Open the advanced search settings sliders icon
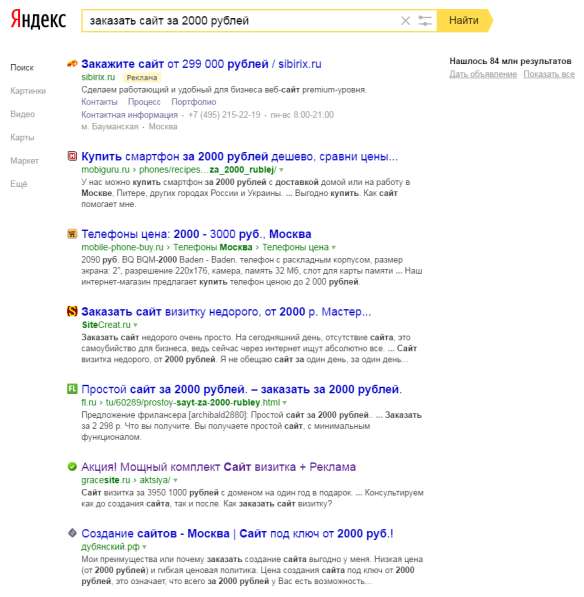 pos(425,21)
